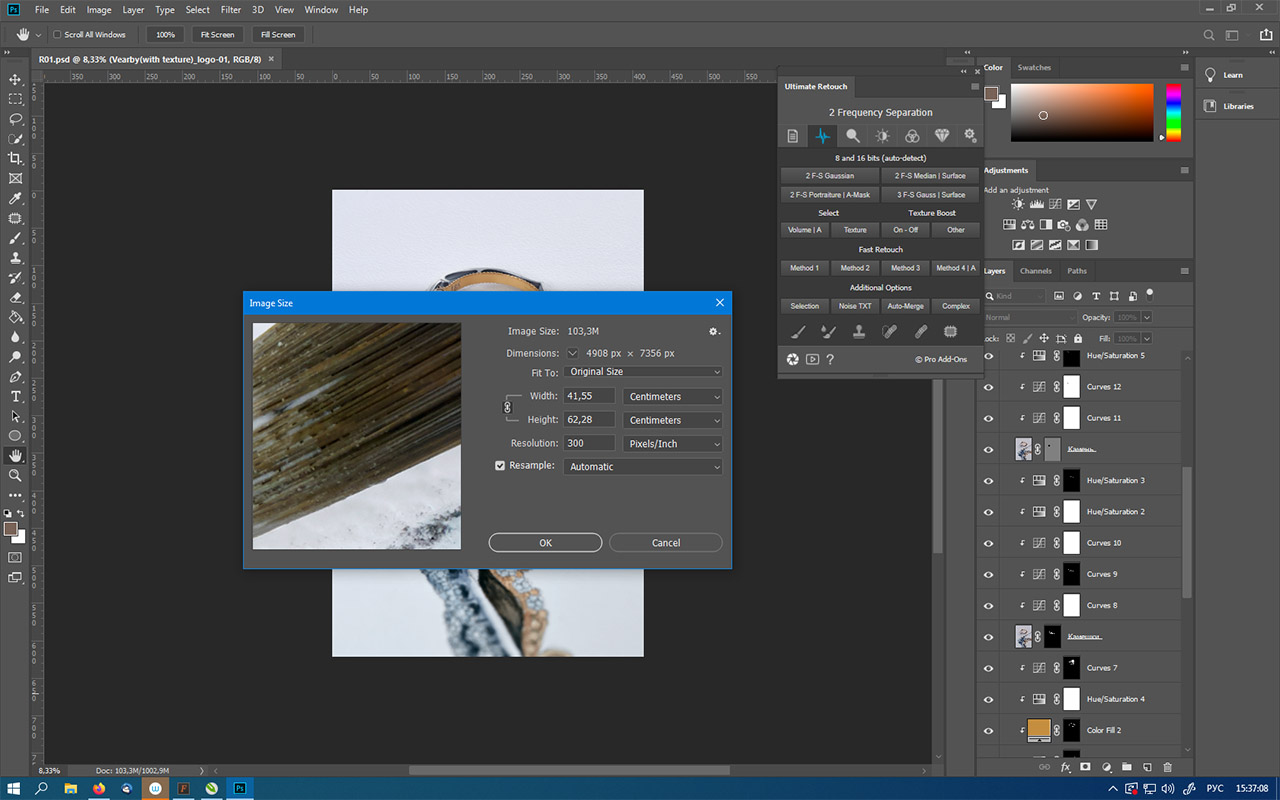Viewport: 1280px width, 800px height.
Task: Select the Zoom tool in the toolbar
Action: coord(15,475)
